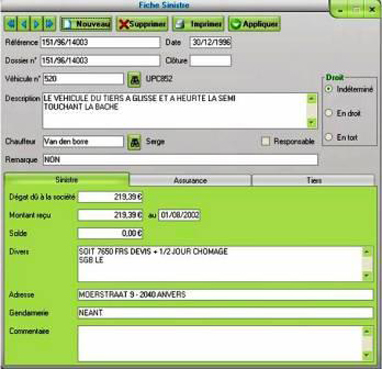Open chauffeur search binoculars icon
Image resolution: width=382 pixels, height=369 pixels.
click(134, 142)
